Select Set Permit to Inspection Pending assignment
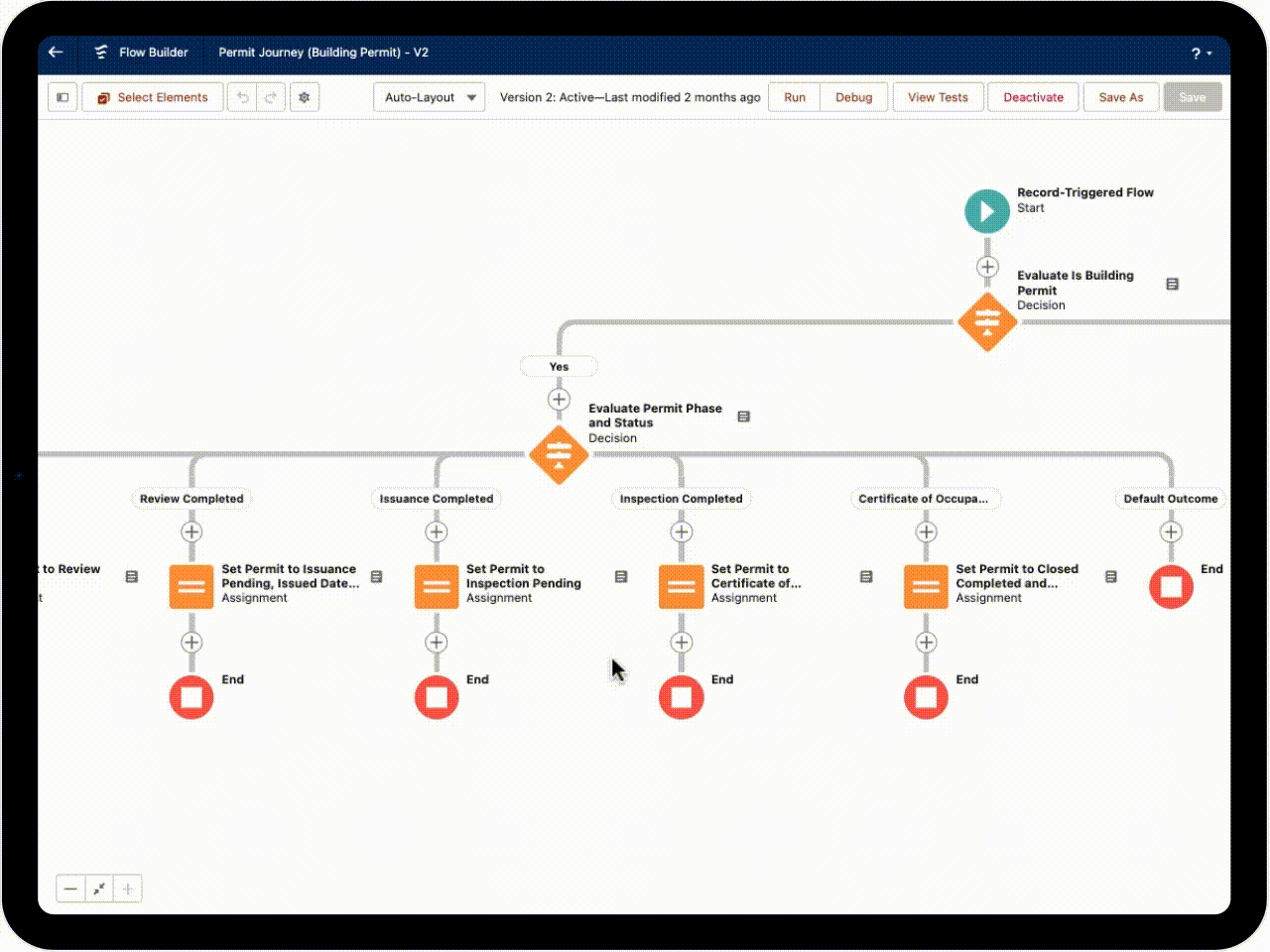This screenshot has height=952, width=1270. [437, 586]
